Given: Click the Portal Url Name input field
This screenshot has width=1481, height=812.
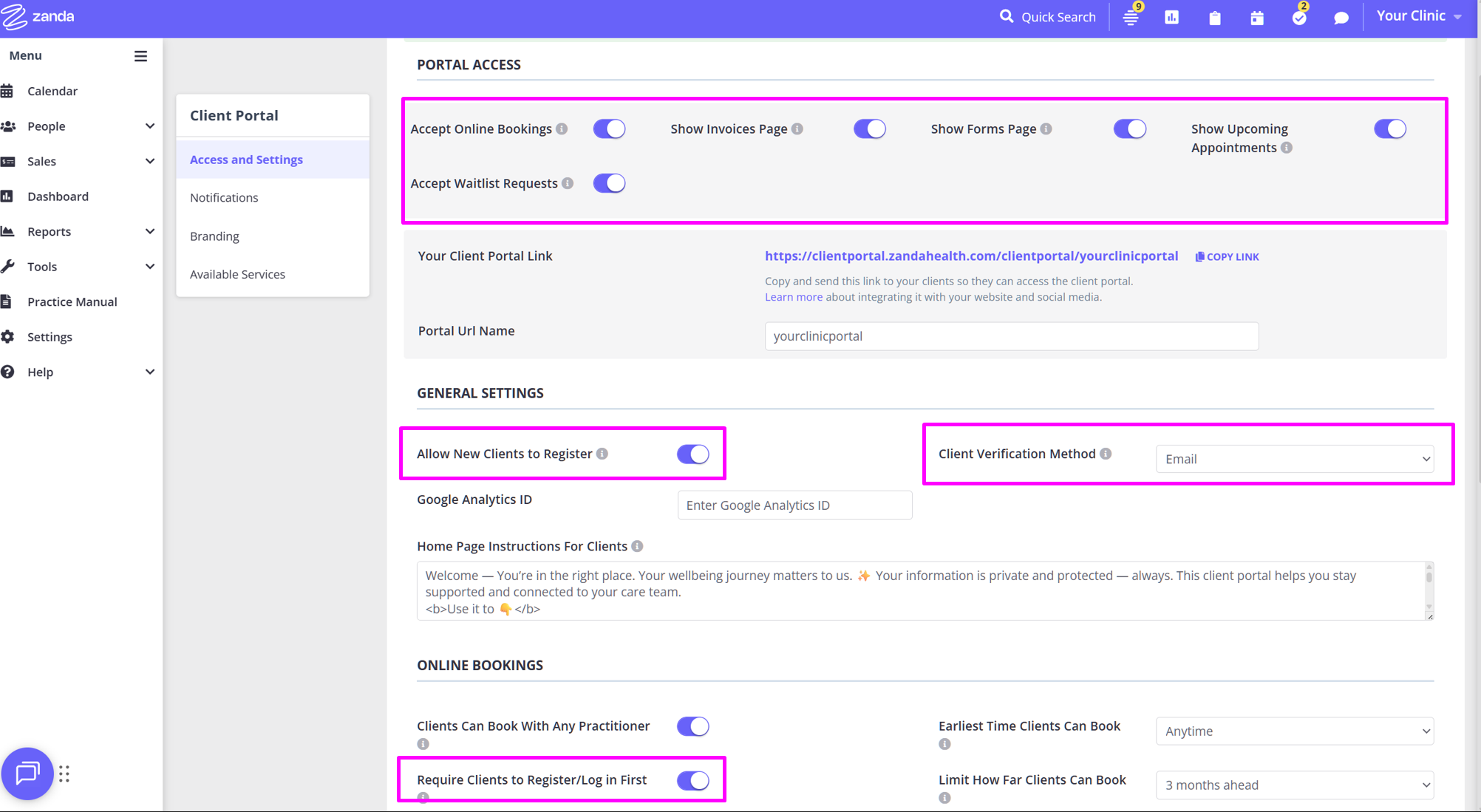Looking at the screenshot, I should coord(1011,336).
